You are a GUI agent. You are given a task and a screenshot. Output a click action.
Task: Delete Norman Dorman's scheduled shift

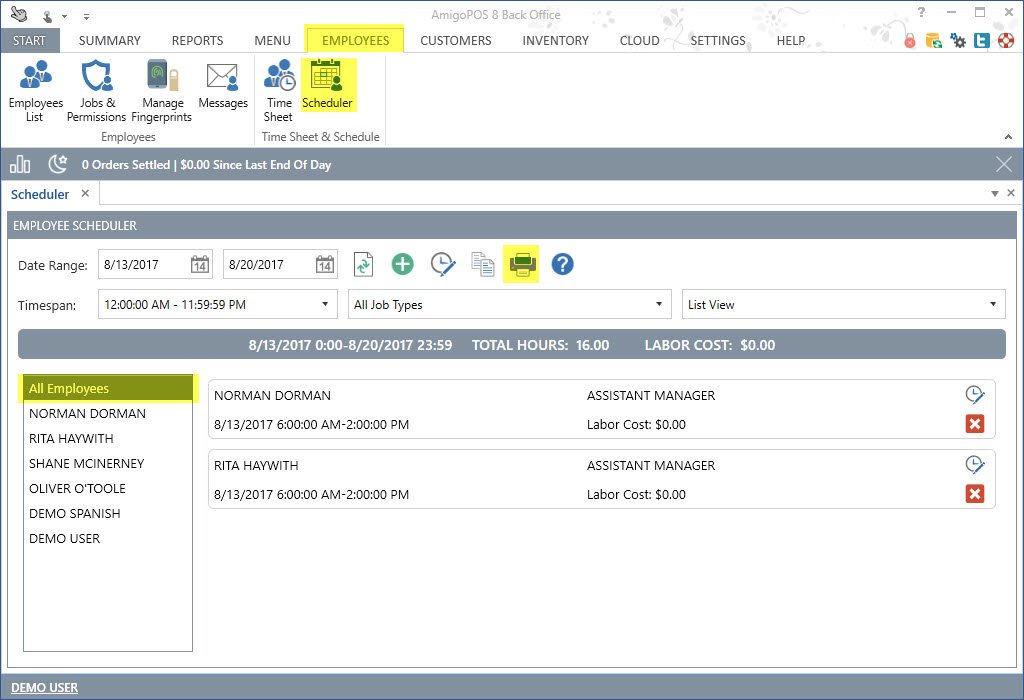pos(975,424)
